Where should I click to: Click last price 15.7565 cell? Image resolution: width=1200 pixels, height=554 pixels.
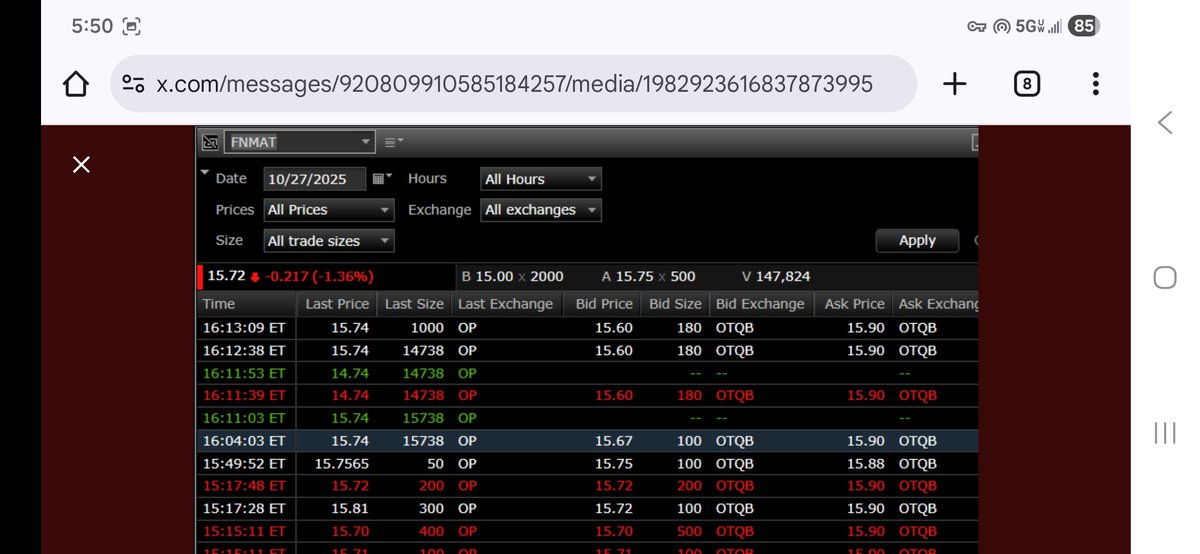pyautogui.click(x=342, y=463)
